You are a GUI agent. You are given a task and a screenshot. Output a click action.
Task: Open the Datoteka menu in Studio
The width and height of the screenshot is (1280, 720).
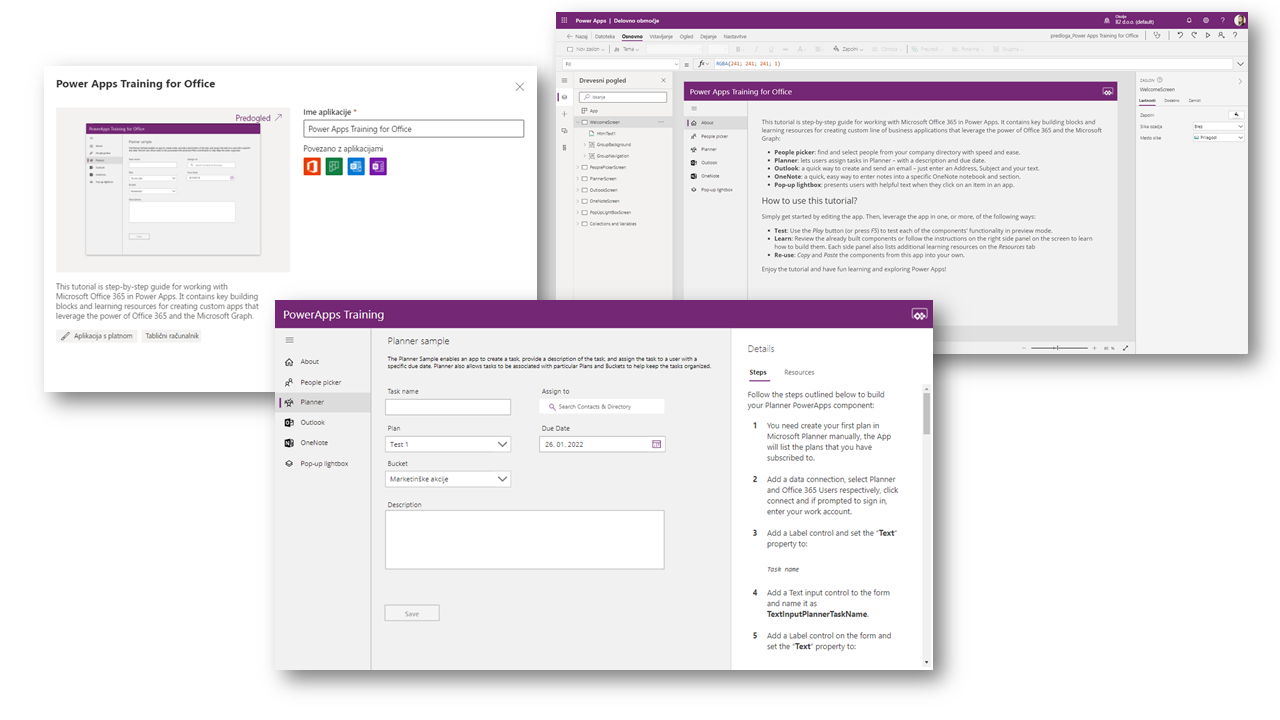(x=605, y=35)
